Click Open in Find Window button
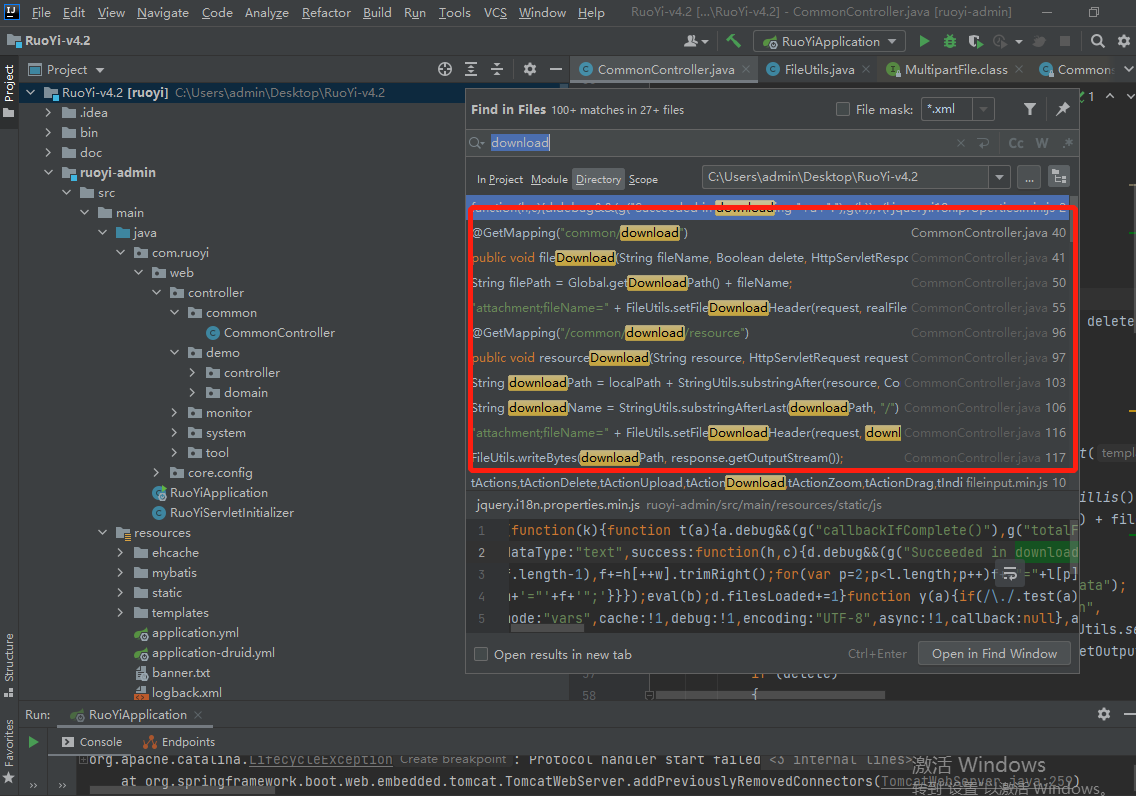 click(994, 654)
